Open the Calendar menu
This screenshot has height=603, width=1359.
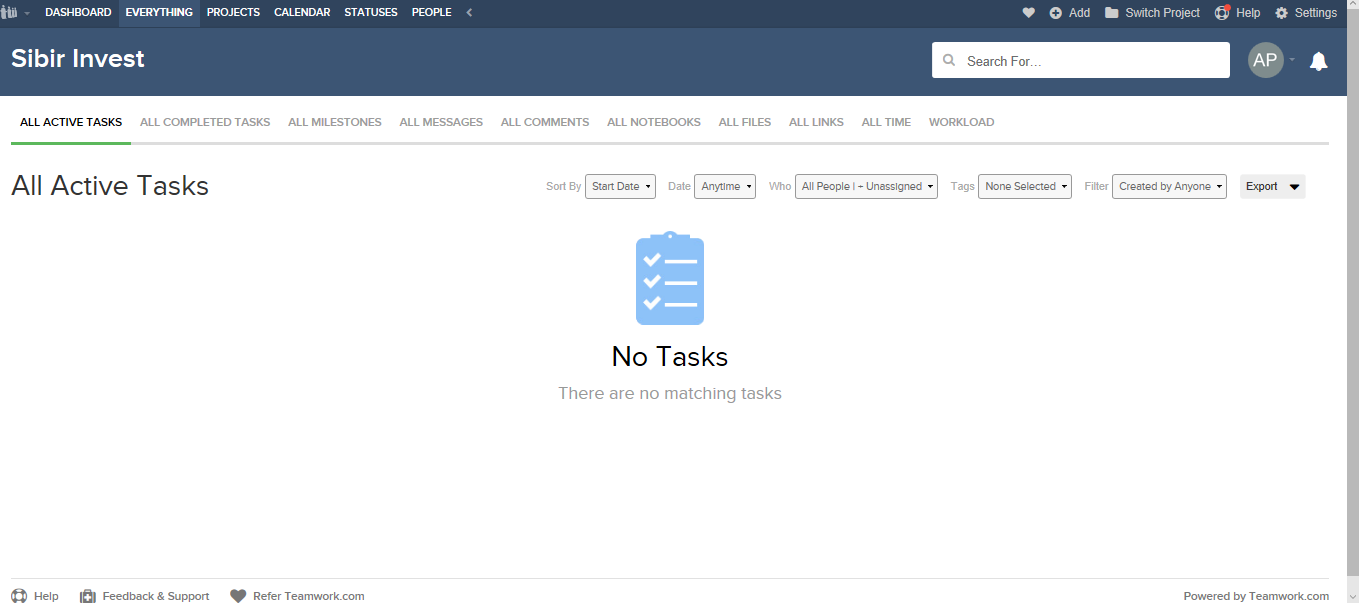tap(302, 13)
